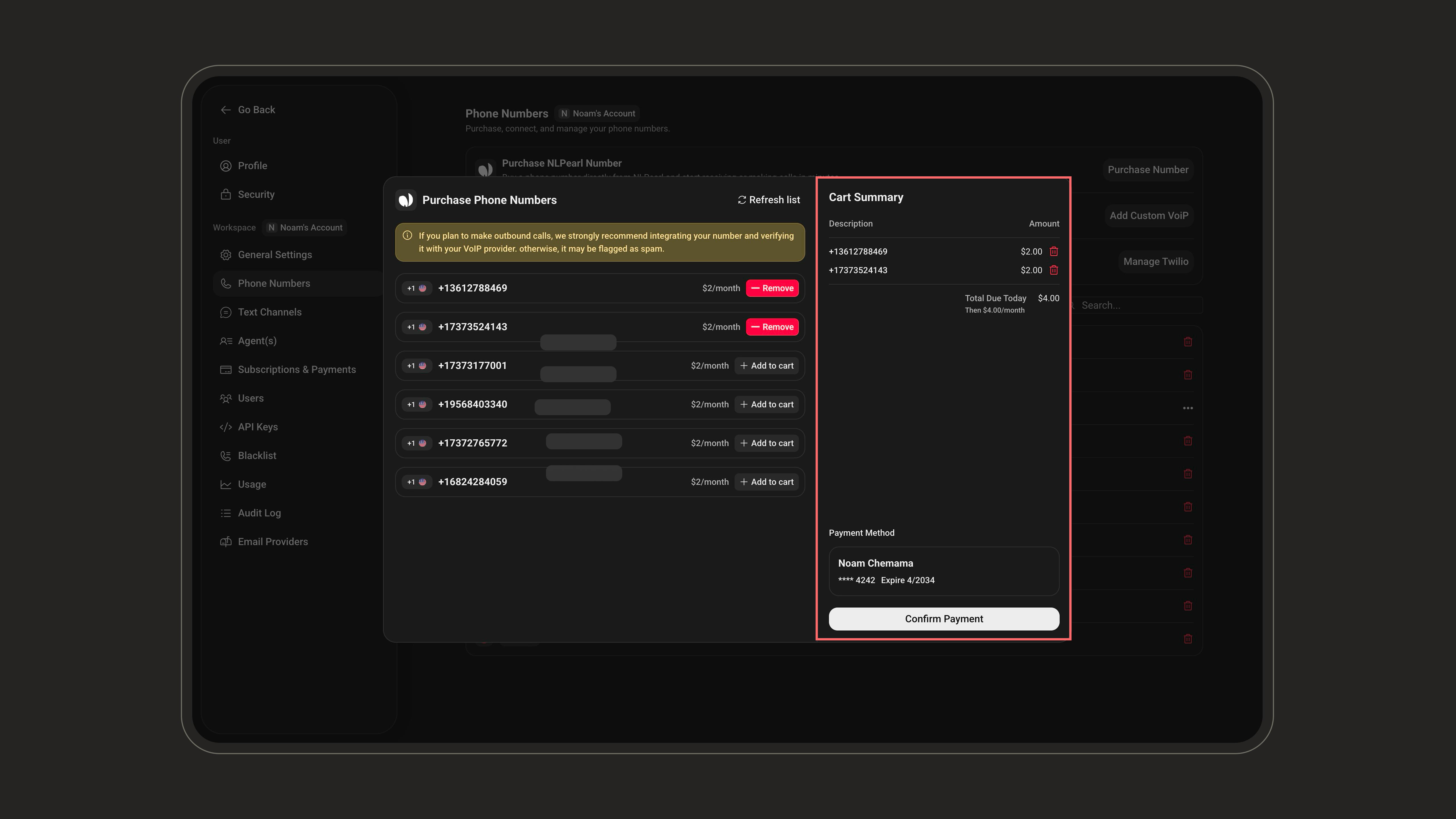Click the Manage Twilio button
Screen dimensions: 1456x819
pos(1155,262)
